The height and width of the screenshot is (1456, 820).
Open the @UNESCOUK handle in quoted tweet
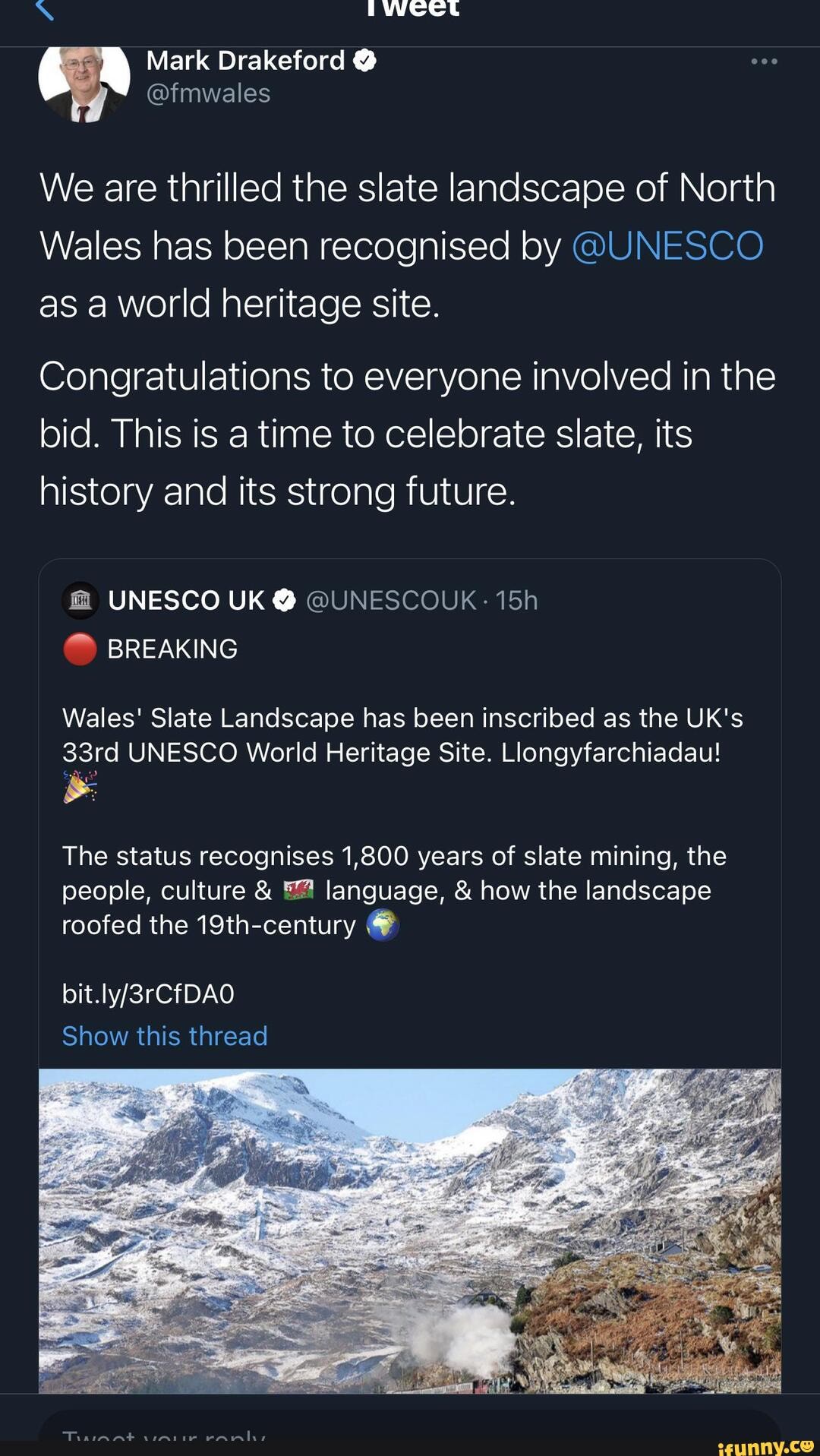[391, 601]
